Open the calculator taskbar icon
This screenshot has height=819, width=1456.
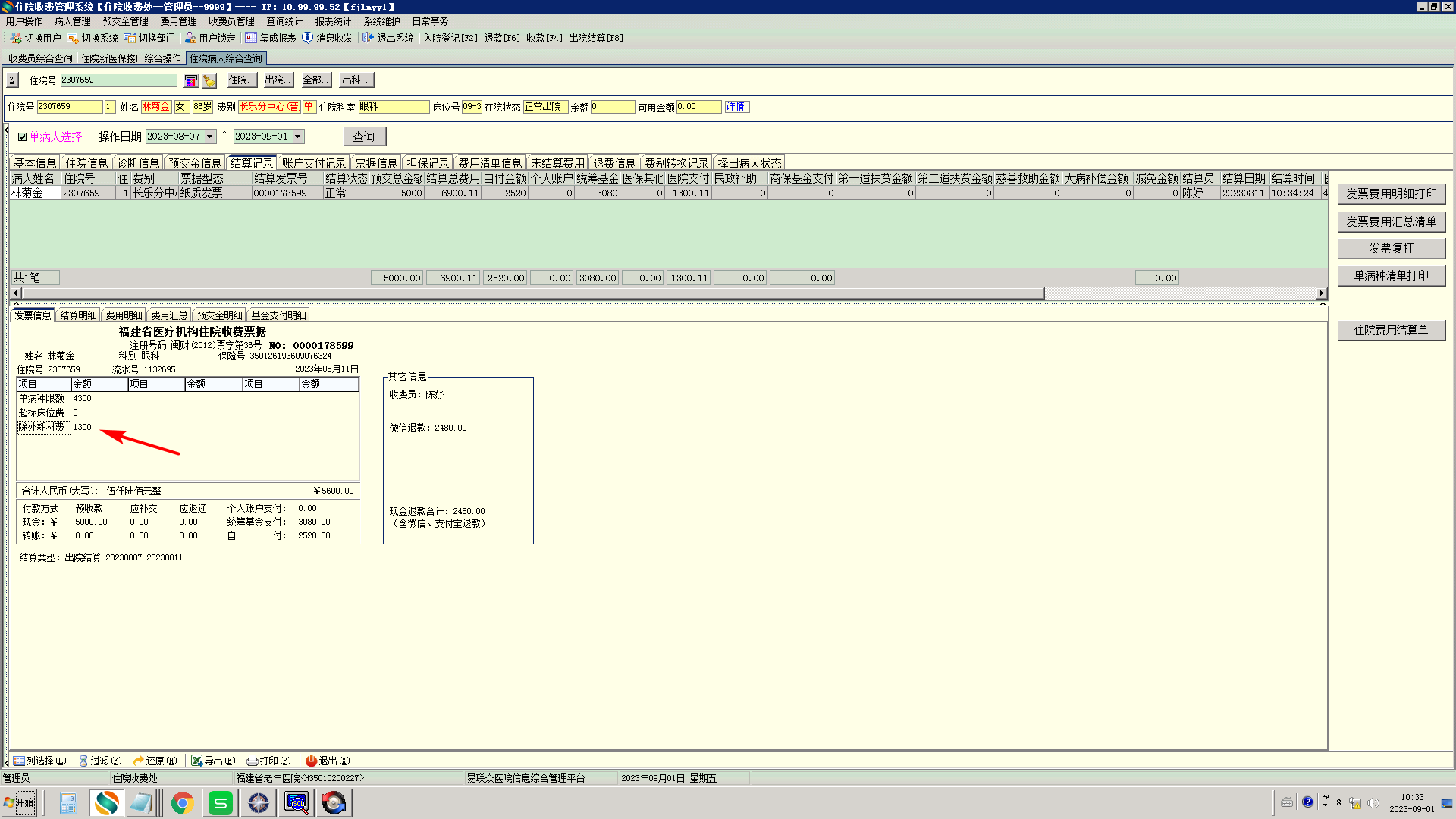point(68,803)
